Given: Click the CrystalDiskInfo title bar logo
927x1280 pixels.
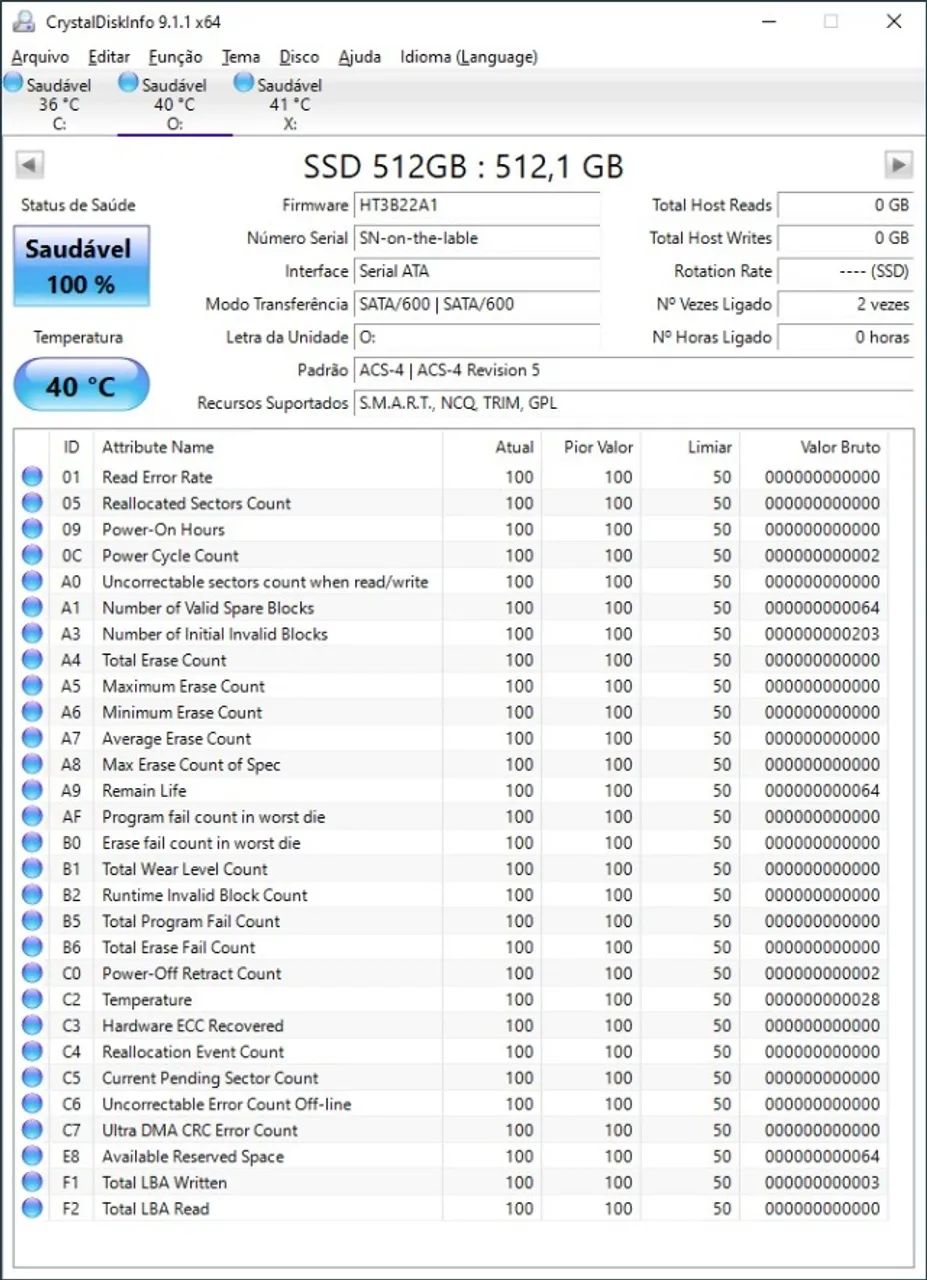Looking at the screenshot, I should [x=22, y=20].
